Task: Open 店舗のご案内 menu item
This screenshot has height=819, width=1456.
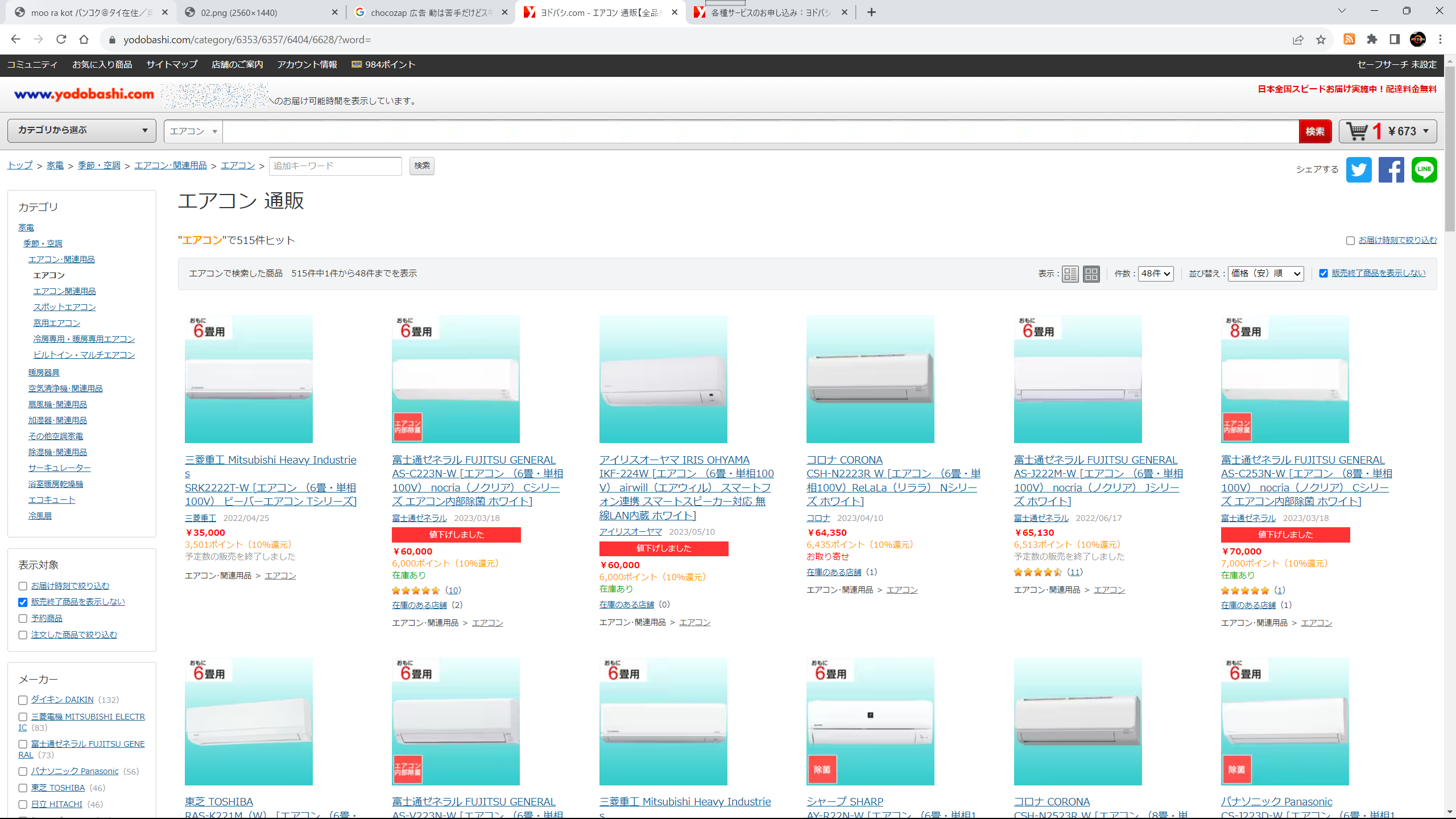Action: coord(237,65)
